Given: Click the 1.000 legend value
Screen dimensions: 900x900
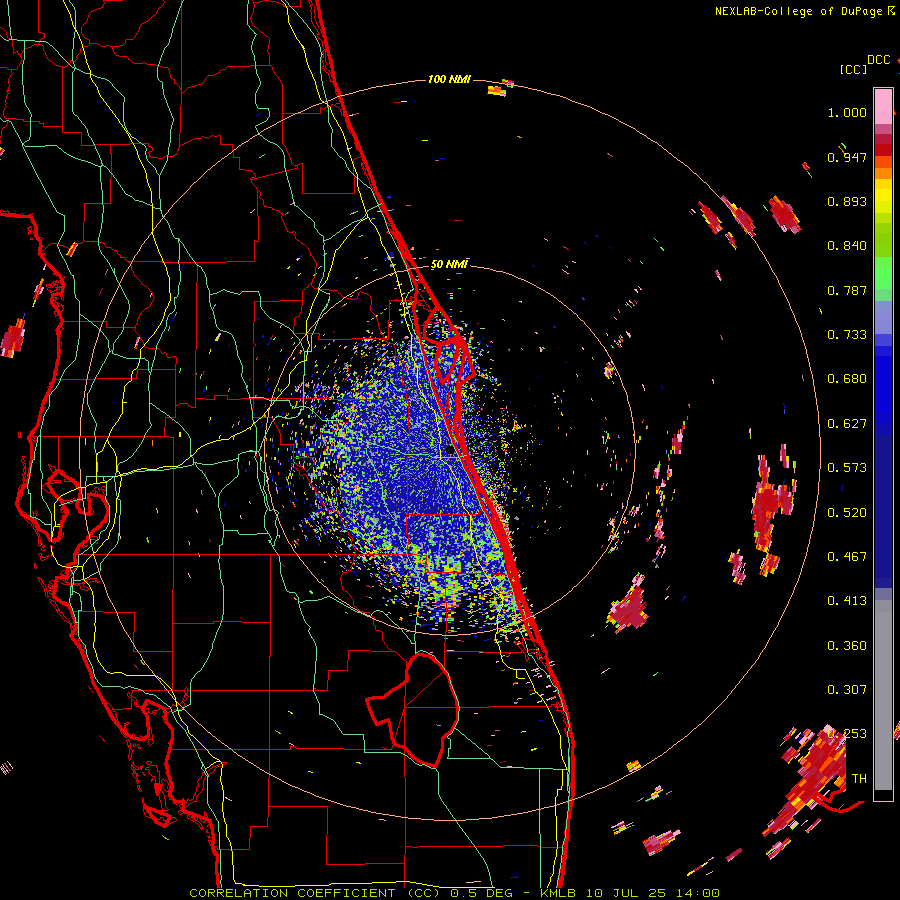Looking at the screenshot, I should point(847,112).
